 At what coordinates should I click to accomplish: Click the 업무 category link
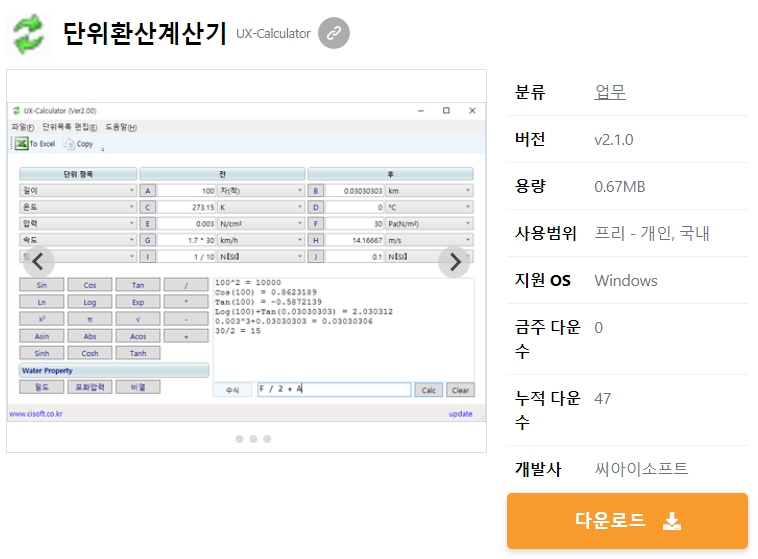click(x=610, y=92)
